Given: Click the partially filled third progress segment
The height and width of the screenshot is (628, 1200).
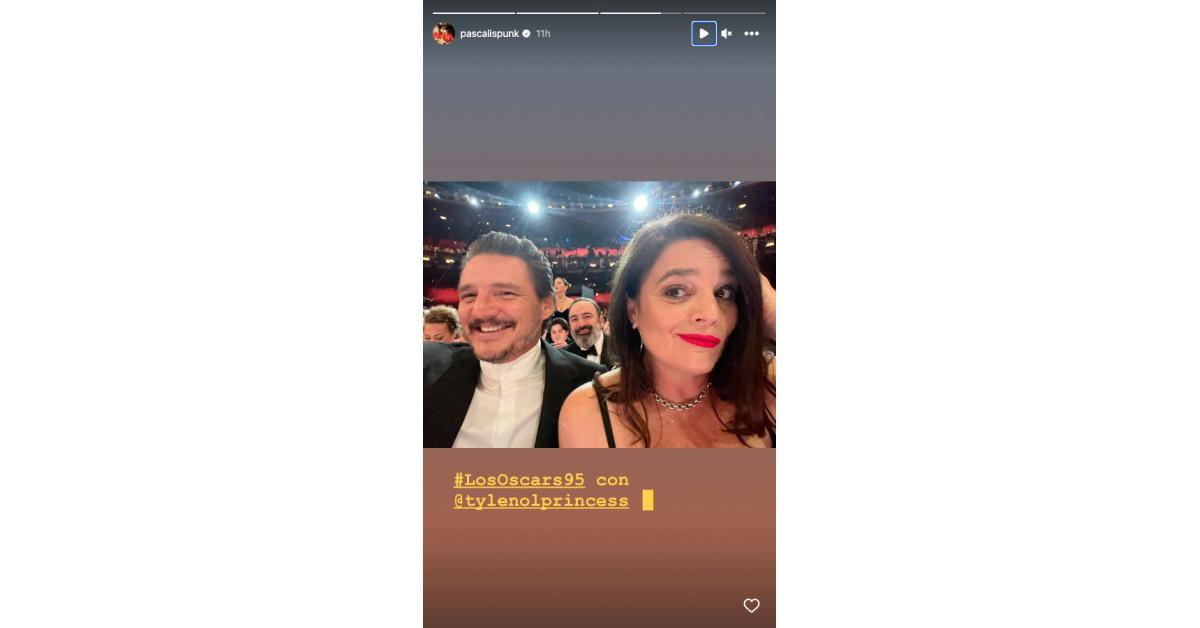Looking at the screenshot, I should [x=640, y=13].
